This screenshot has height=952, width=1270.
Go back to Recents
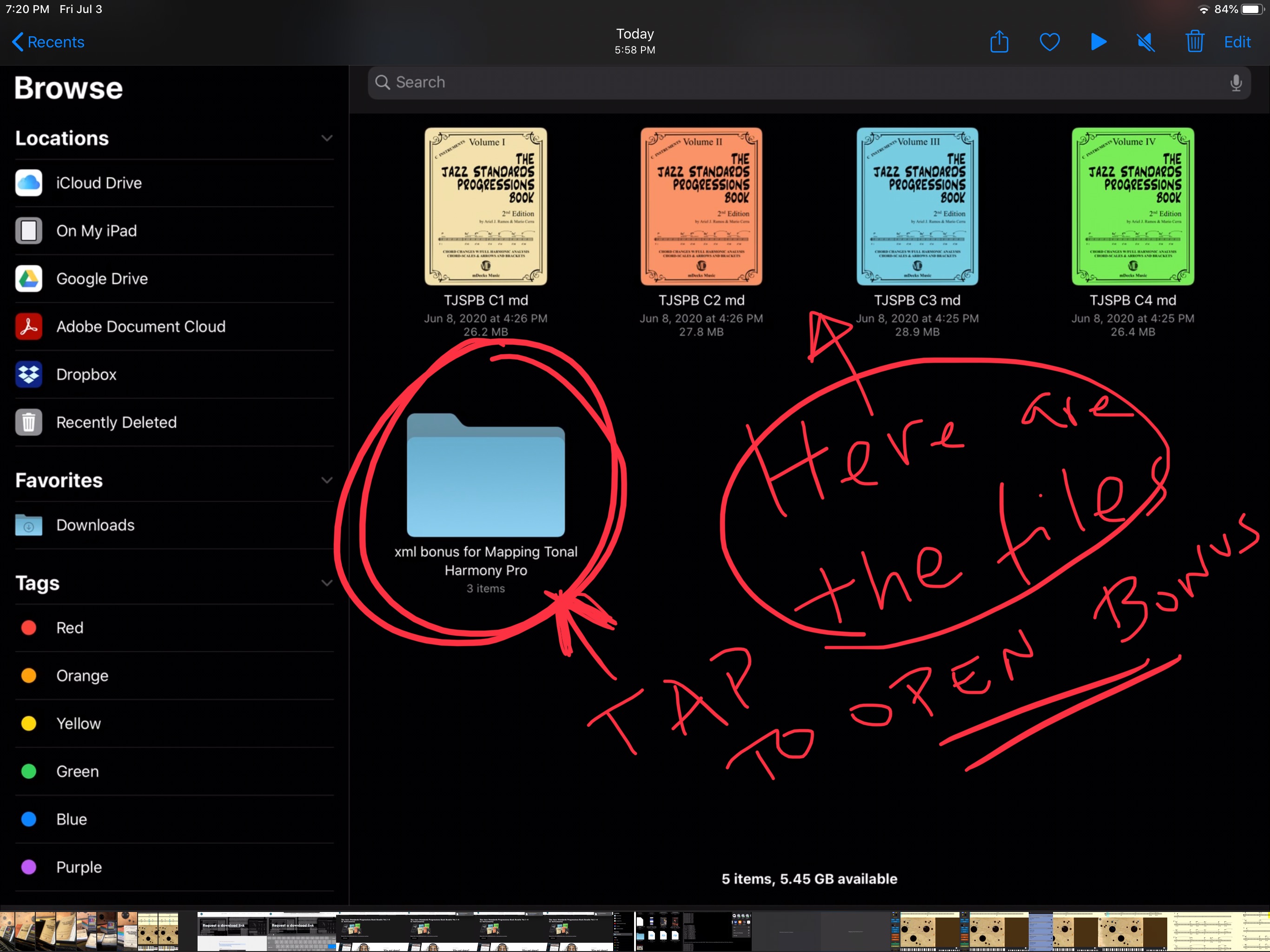tap(48, 42)
